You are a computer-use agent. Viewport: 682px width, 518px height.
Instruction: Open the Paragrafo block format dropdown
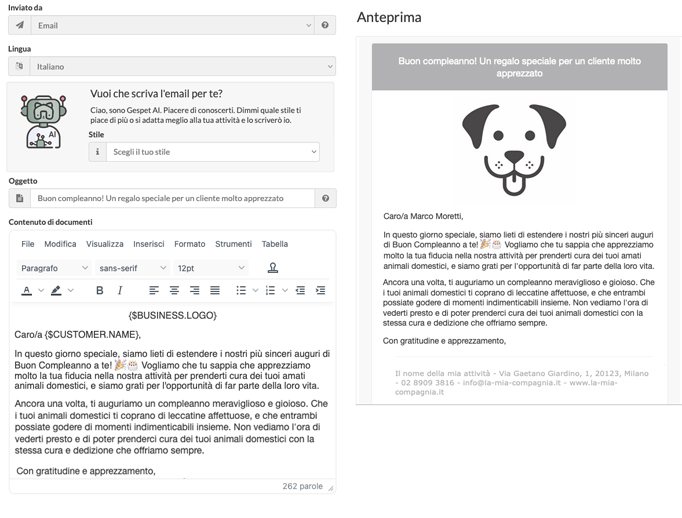pyautogui.click(x=54, y=268)
